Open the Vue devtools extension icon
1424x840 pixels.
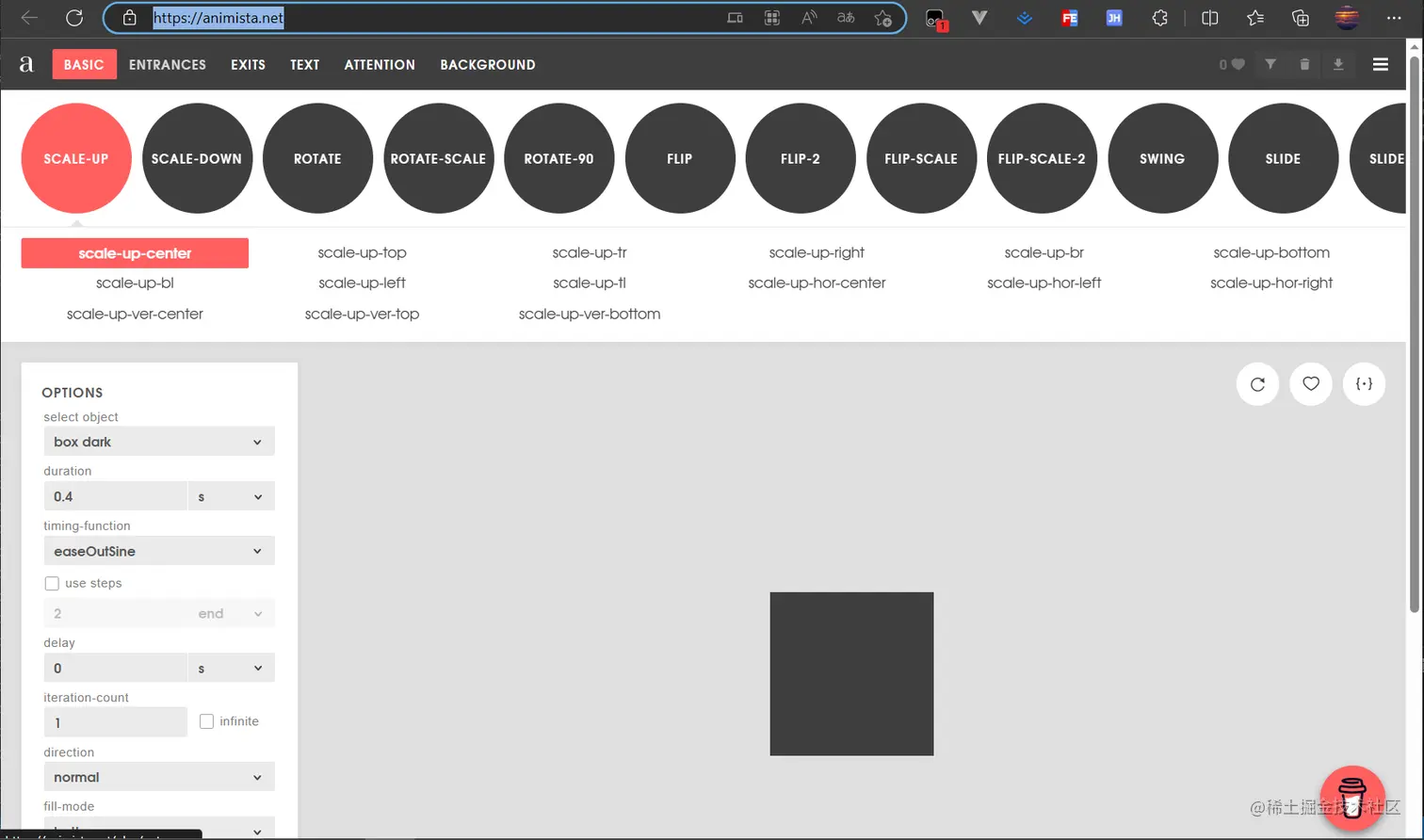coord(979,18)
